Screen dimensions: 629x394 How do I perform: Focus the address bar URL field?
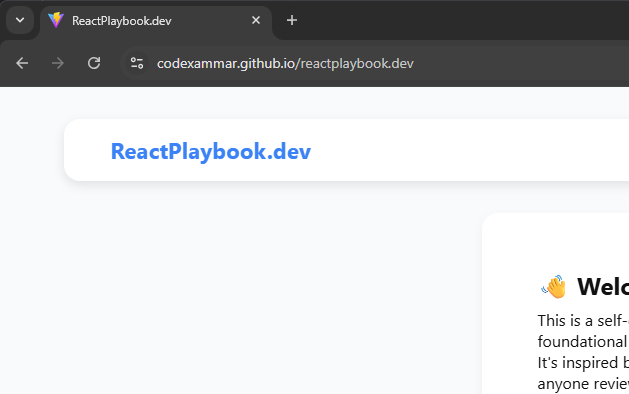point(375,63)
